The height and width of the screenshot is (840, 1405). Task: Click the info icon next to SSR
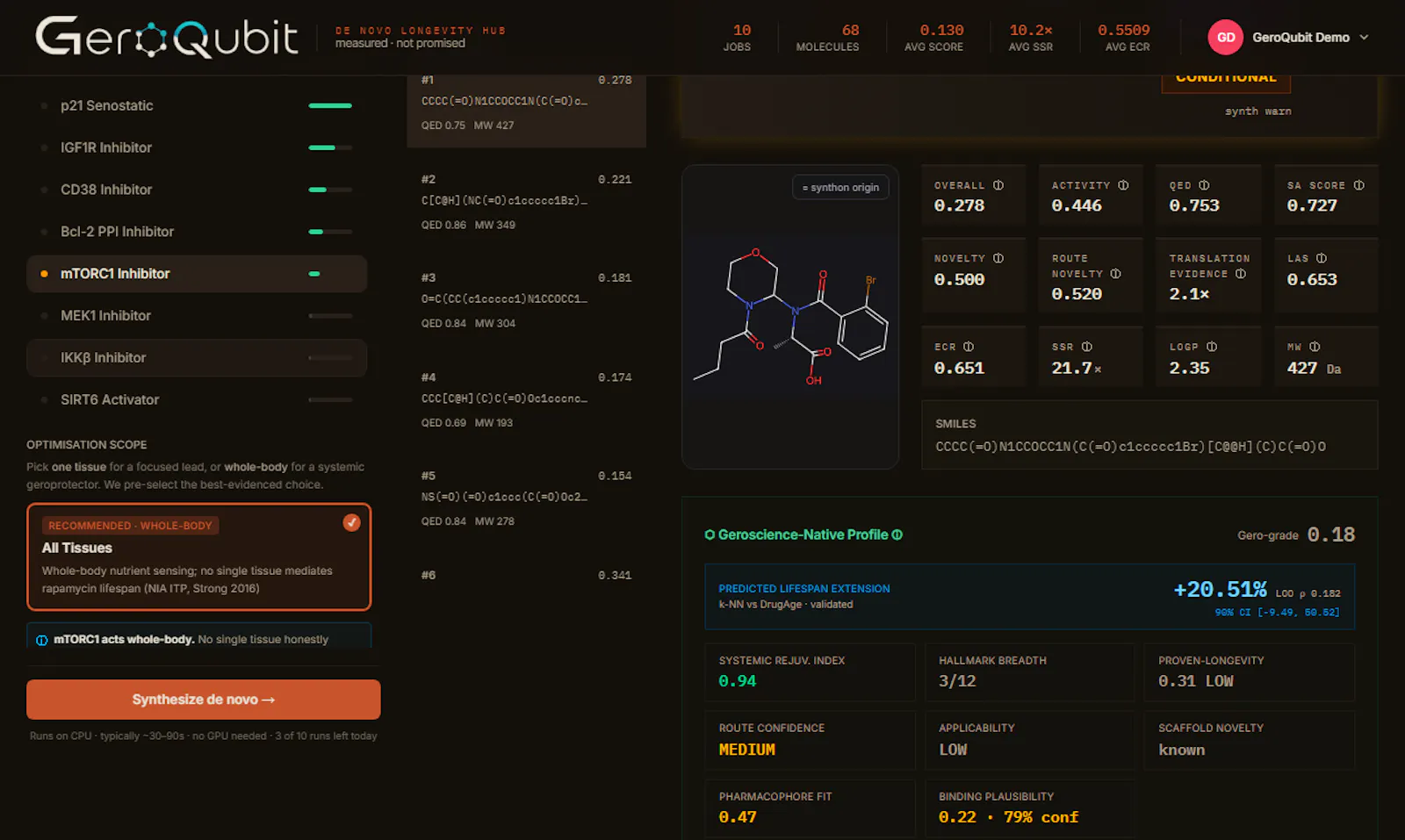1087,347
